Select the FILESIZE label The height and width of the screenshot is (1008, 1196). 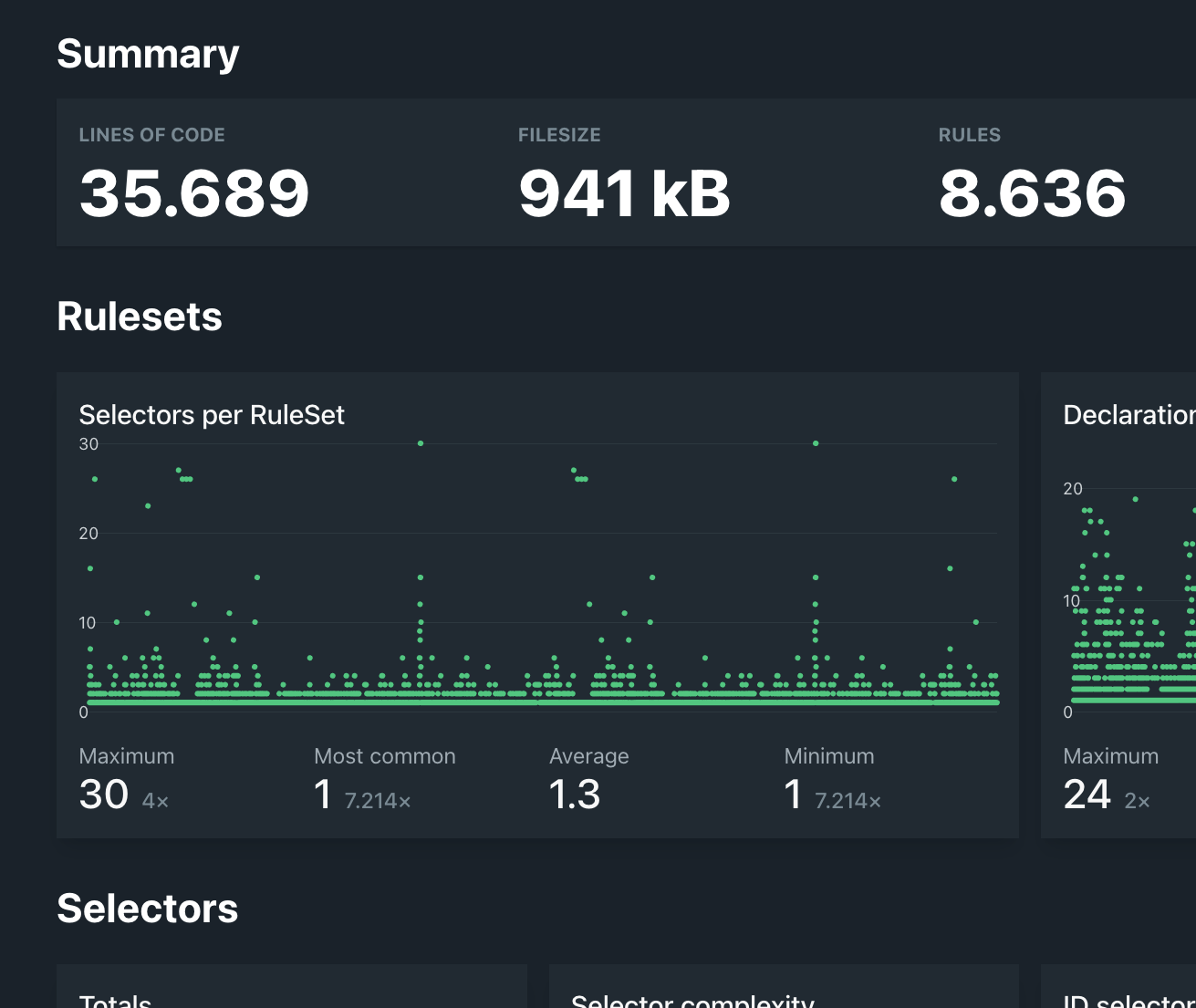pyautogui.click(x=559, y=134)
